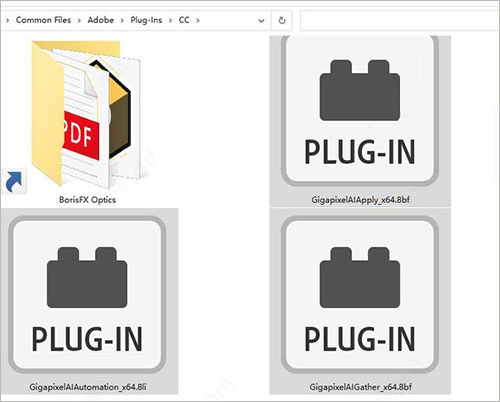
Task: Click the refresh button beside the address bar
Action: click(x=282, y=20)
